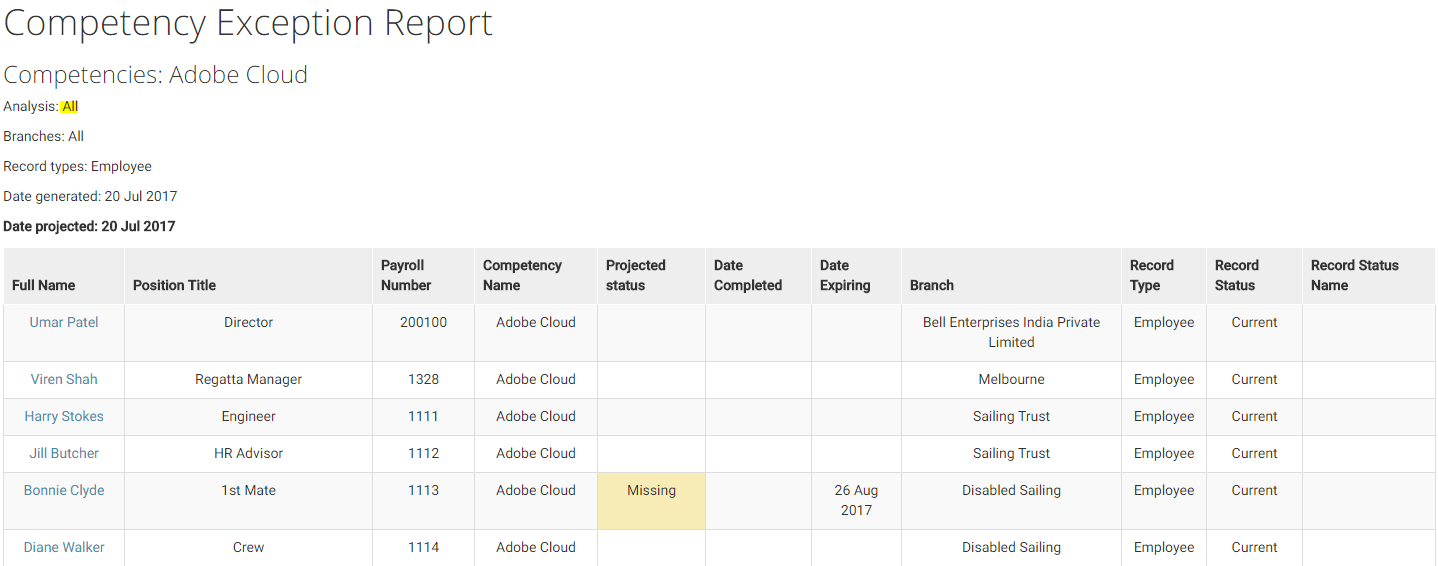Select payroll number 1328
This screenshot has width=1438, height=566.
tap(424, 379)
